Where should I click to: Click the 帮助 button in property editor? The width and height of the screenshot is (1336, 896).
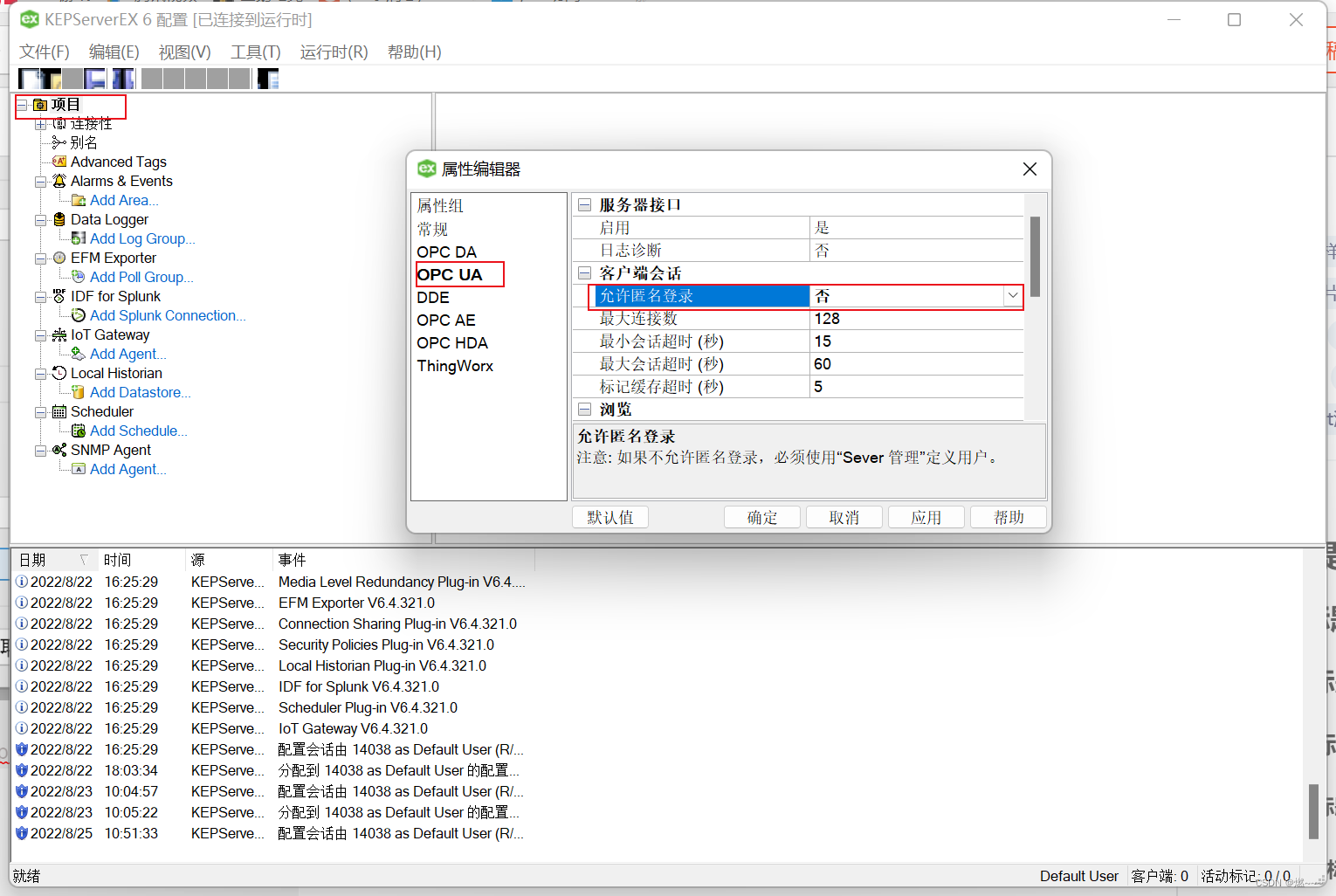click(1009, 517)
